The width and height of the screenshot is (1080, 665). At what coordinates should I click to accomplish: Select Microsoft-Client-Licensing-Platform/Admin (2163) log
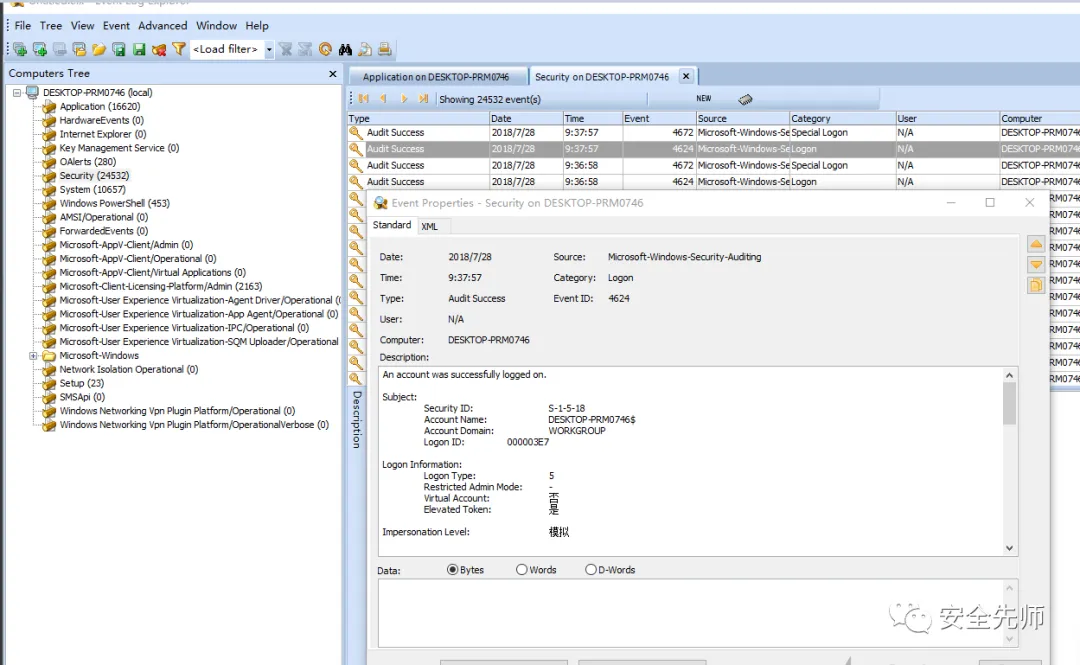[160, 286]
